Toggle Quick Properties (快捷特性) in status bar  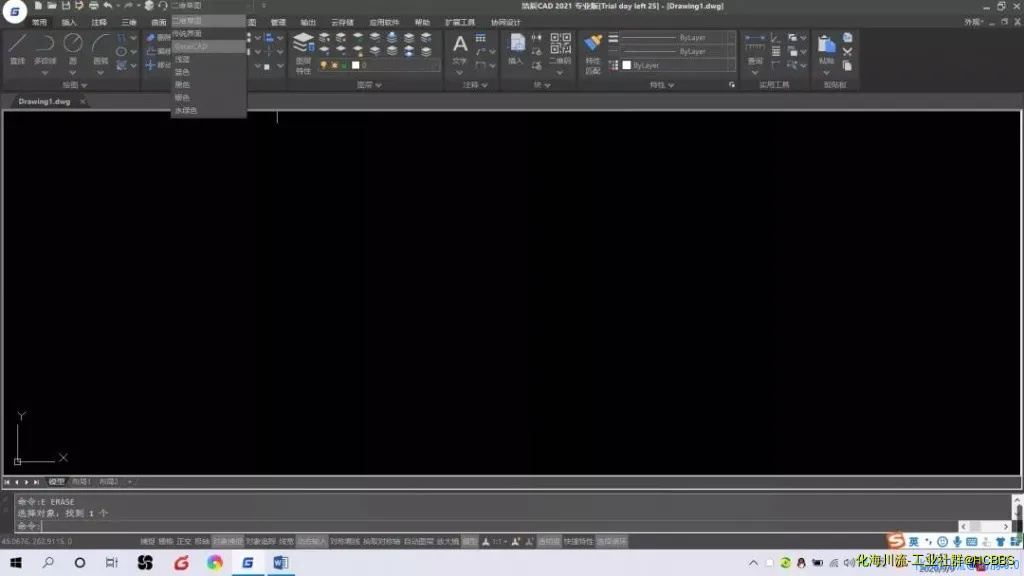[x=579, y=541]
